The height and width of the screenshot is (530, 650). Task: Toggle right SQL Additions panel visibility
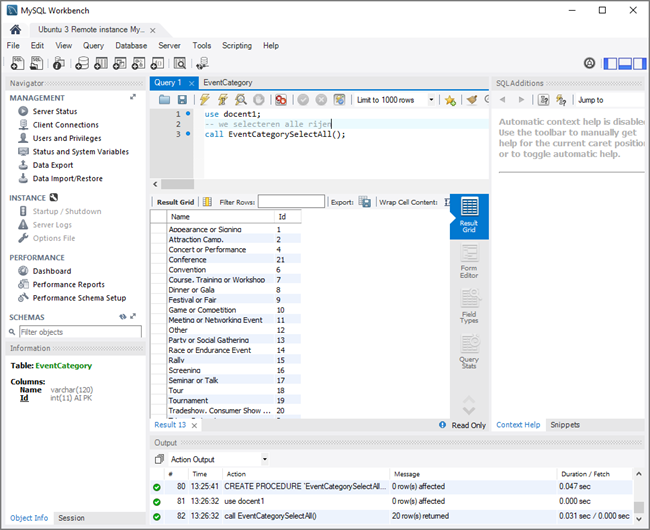639,63
